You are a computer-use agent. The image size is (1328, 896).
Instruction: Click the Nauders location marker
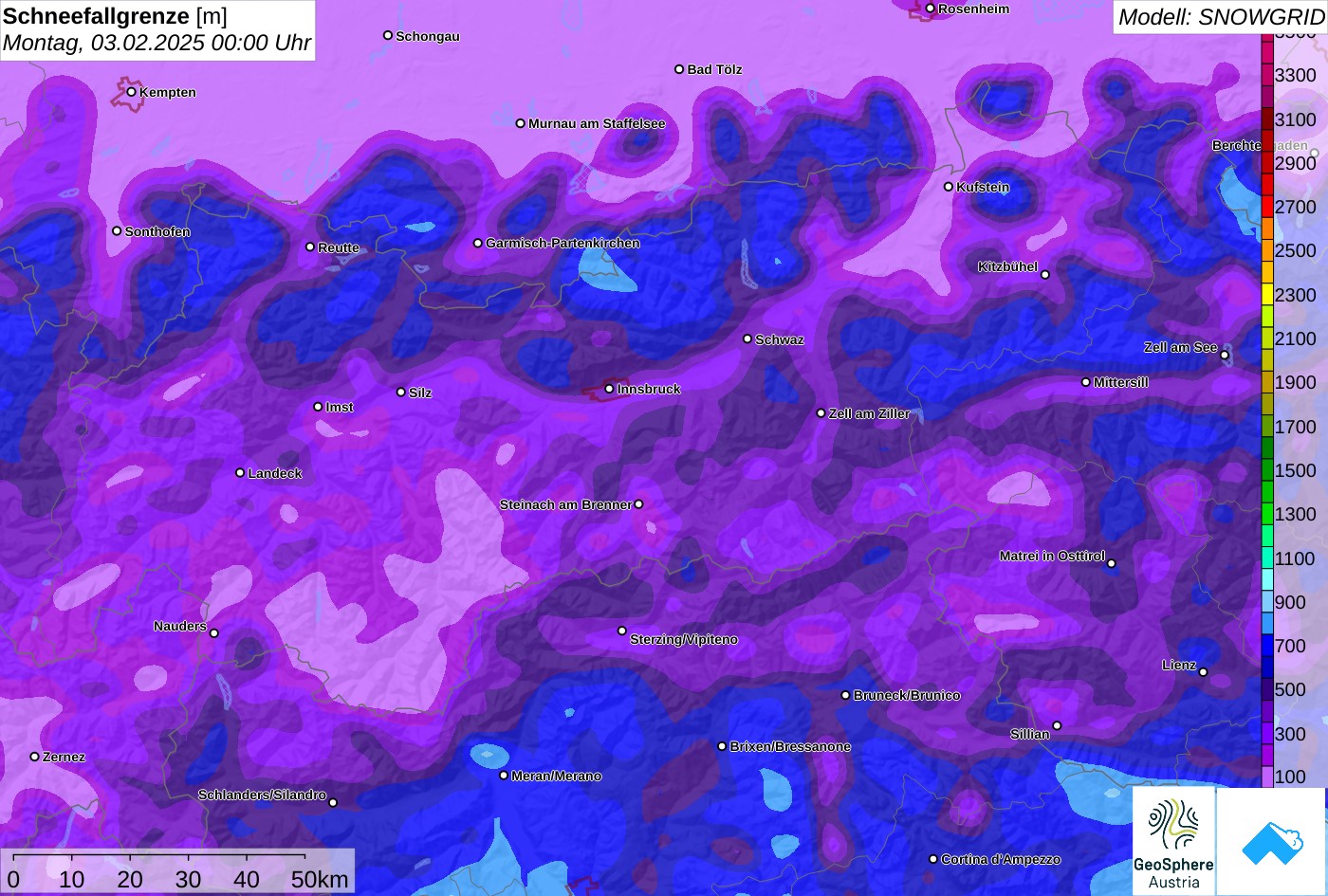click(x=214, y=633)
